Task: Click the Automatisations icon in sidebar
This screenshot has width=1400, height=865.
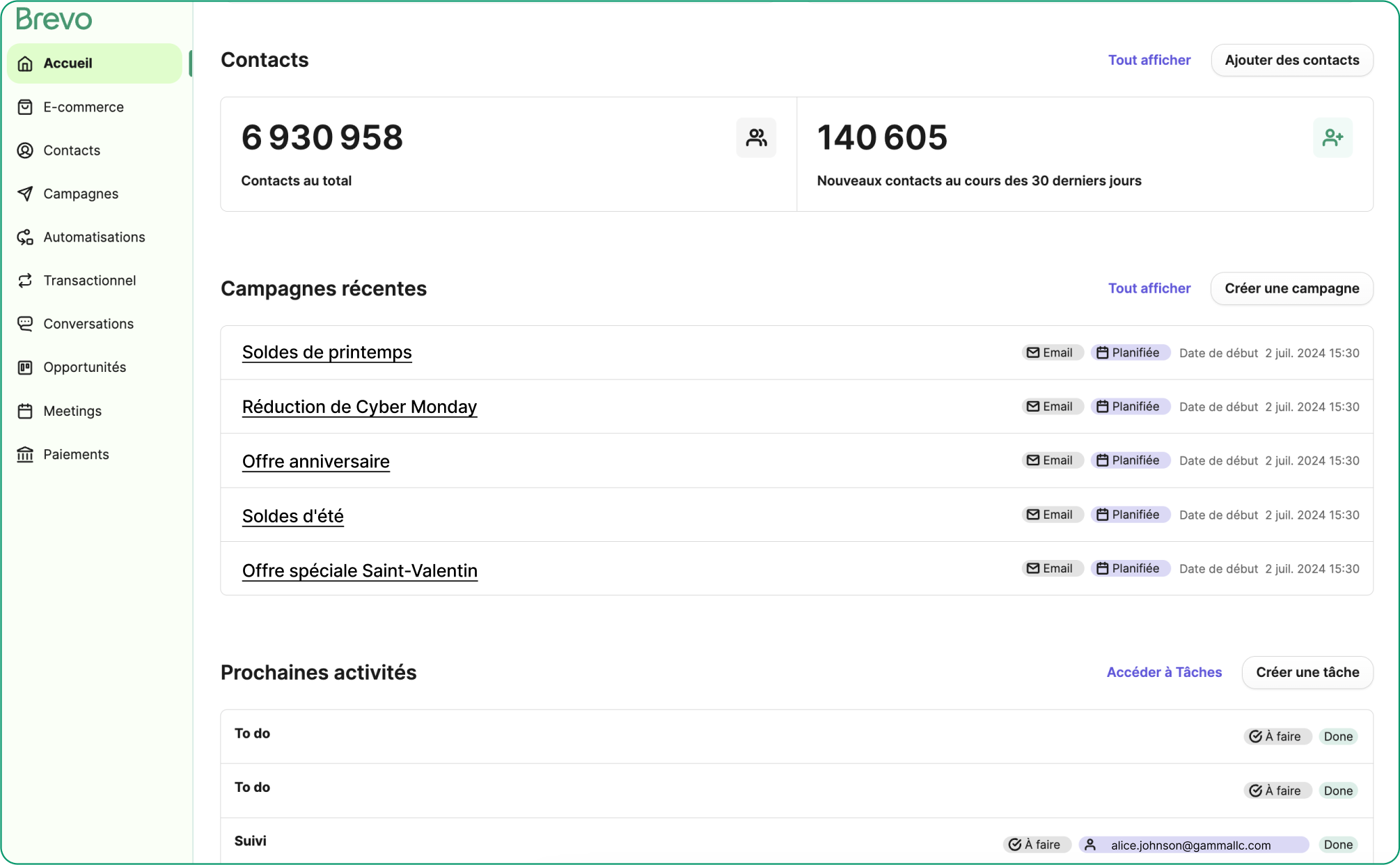Action: pyautogui.click(x=25, y=237)
